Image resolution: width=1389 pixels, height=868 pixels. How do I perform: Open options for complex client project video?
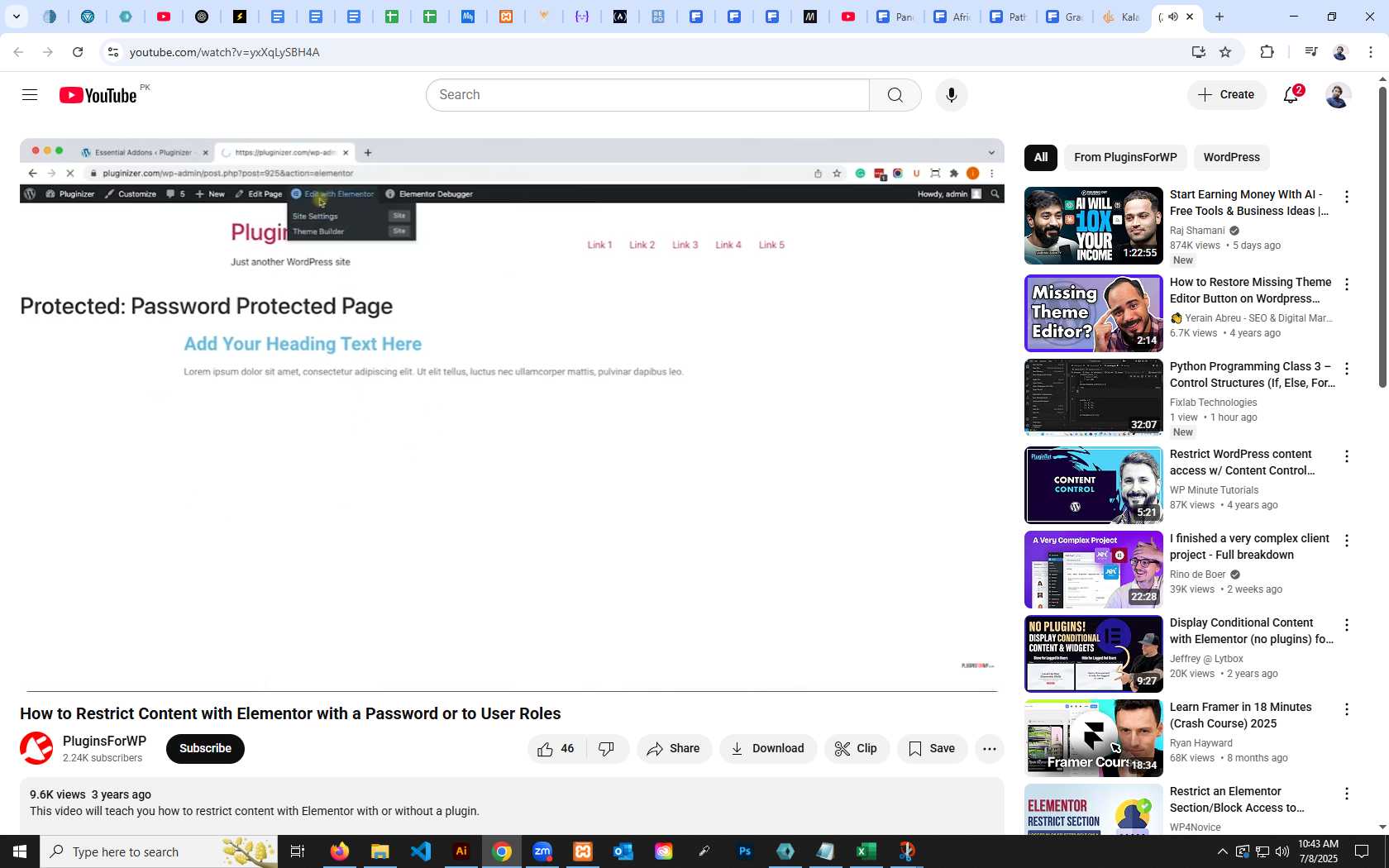(x=1347, y=541)
